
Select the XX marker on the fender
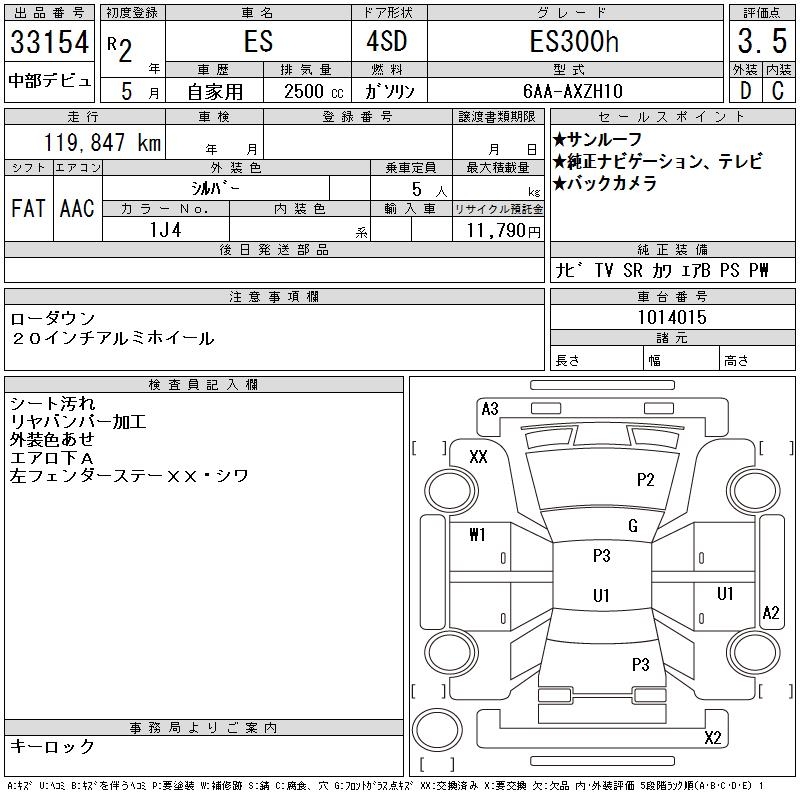(478, 457)
